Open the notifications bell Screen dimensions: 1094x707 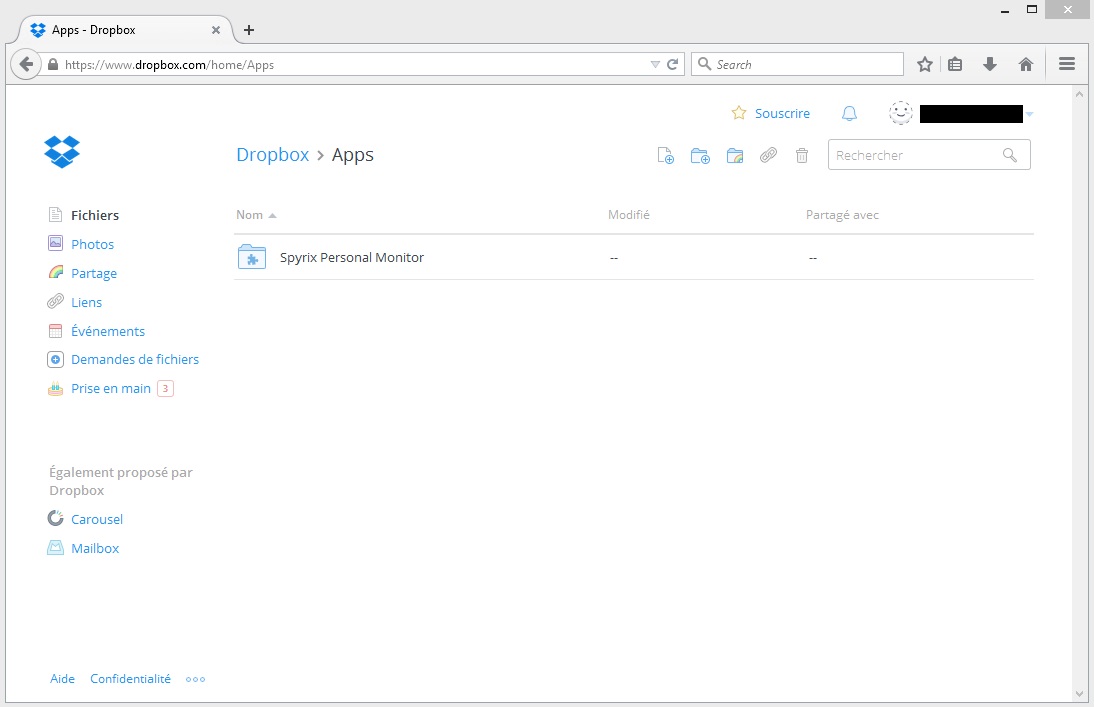[x=849, y=113]
